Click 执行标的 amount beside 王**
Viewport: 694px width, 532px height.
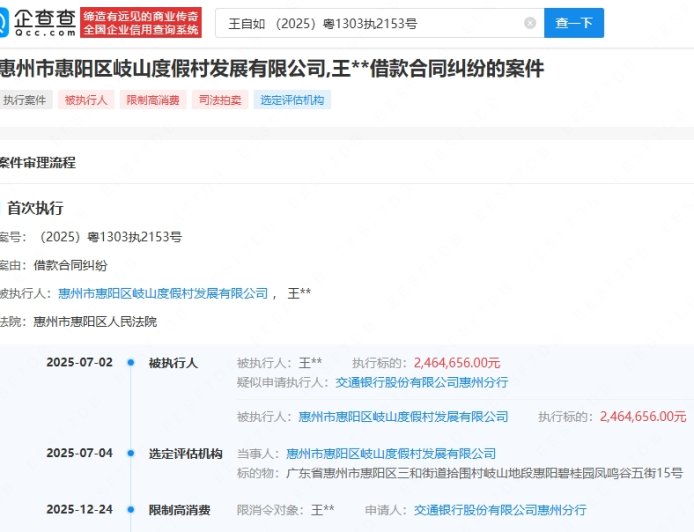[457, 363]
